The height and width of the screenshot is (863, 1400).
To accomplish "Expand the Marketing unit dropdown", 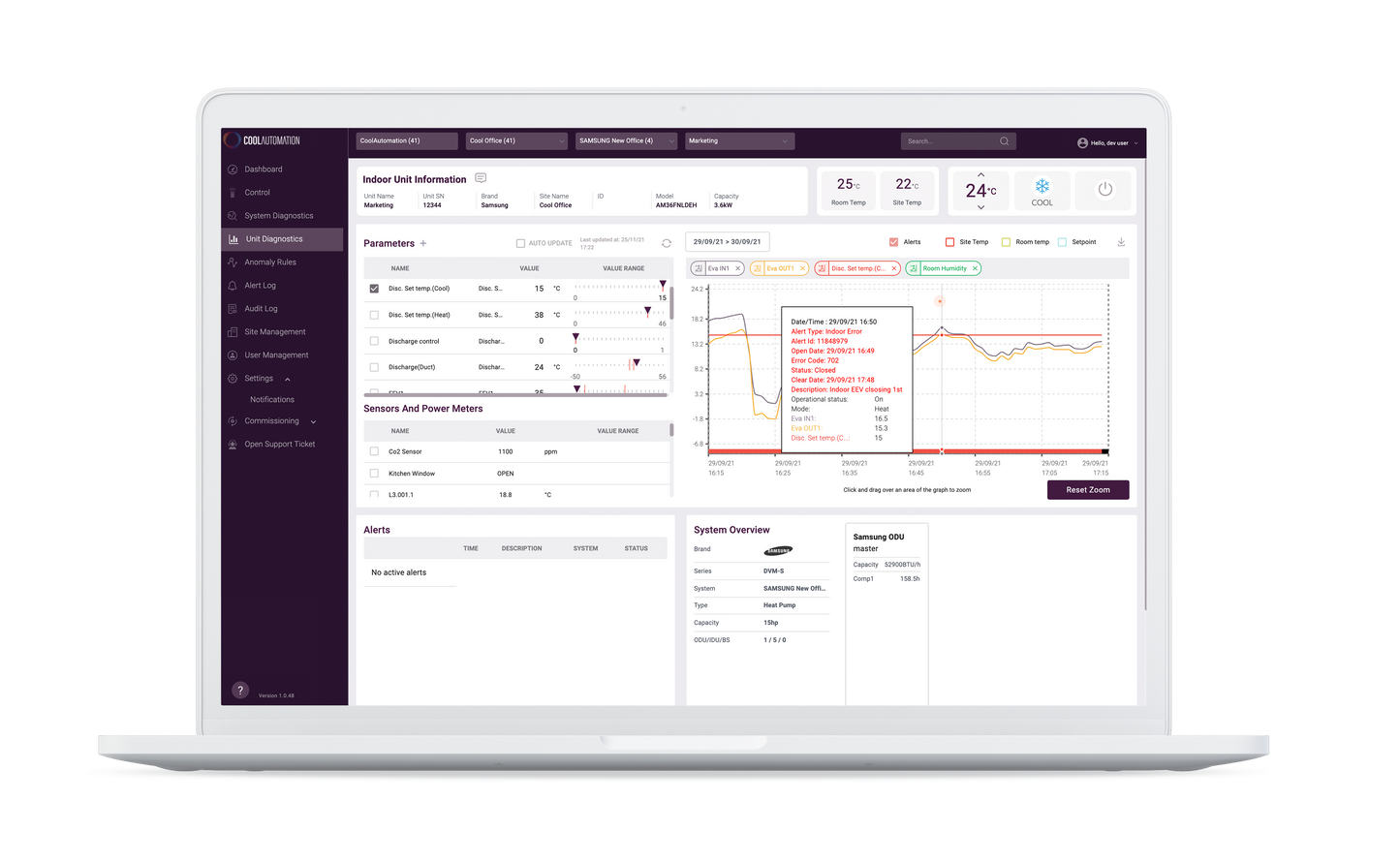I will tap(739, 141).
